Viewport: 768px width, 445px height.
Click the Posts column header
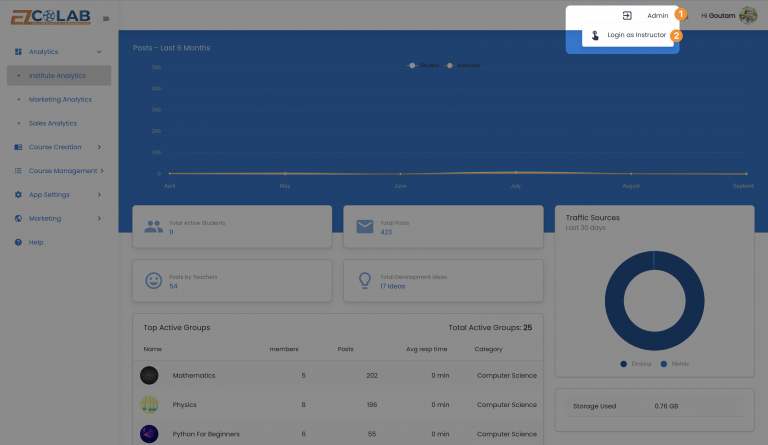[345, 349]
